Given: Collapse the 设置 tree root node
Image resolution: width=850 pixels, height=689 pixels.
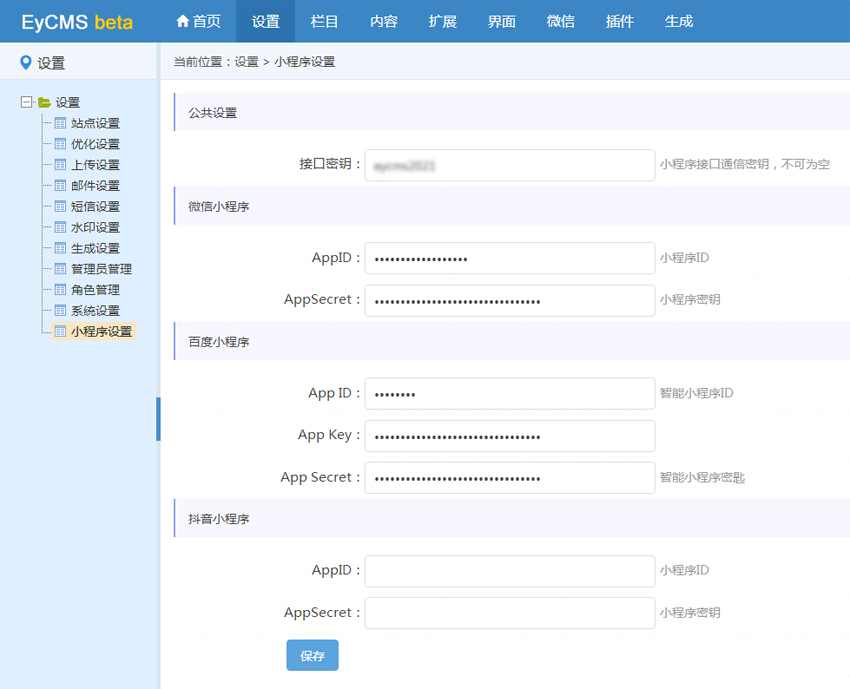Looking at the screenshot, I should click(26, 102).
